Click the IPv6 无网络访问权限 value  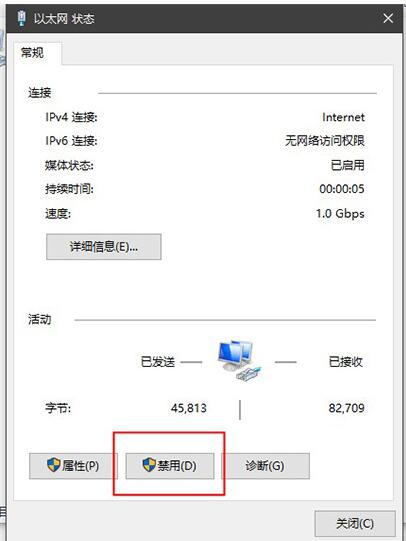click(x=325, y=141)
